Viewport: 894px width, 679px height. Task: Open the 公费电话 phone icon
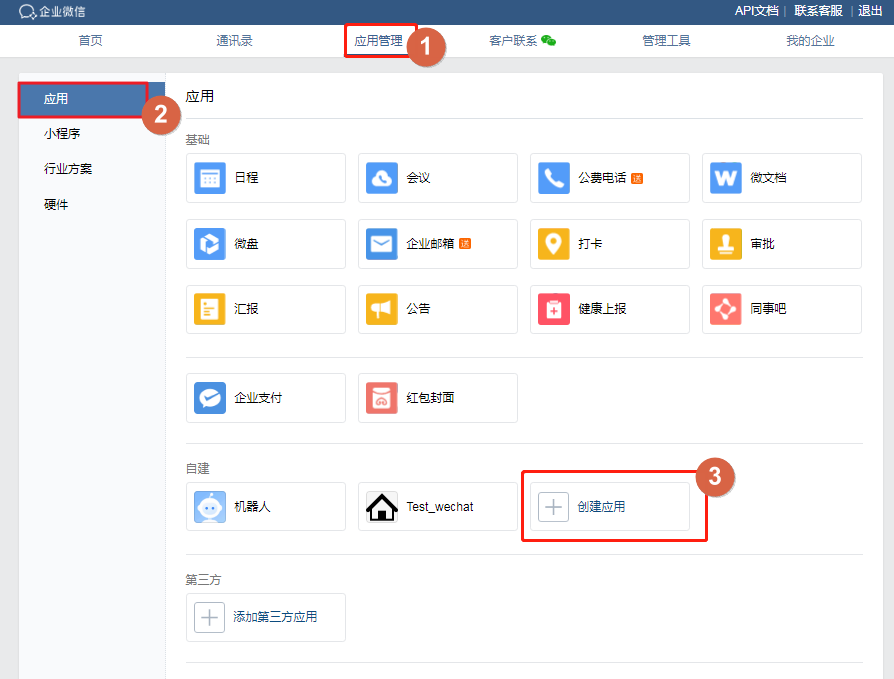(554, 178)
